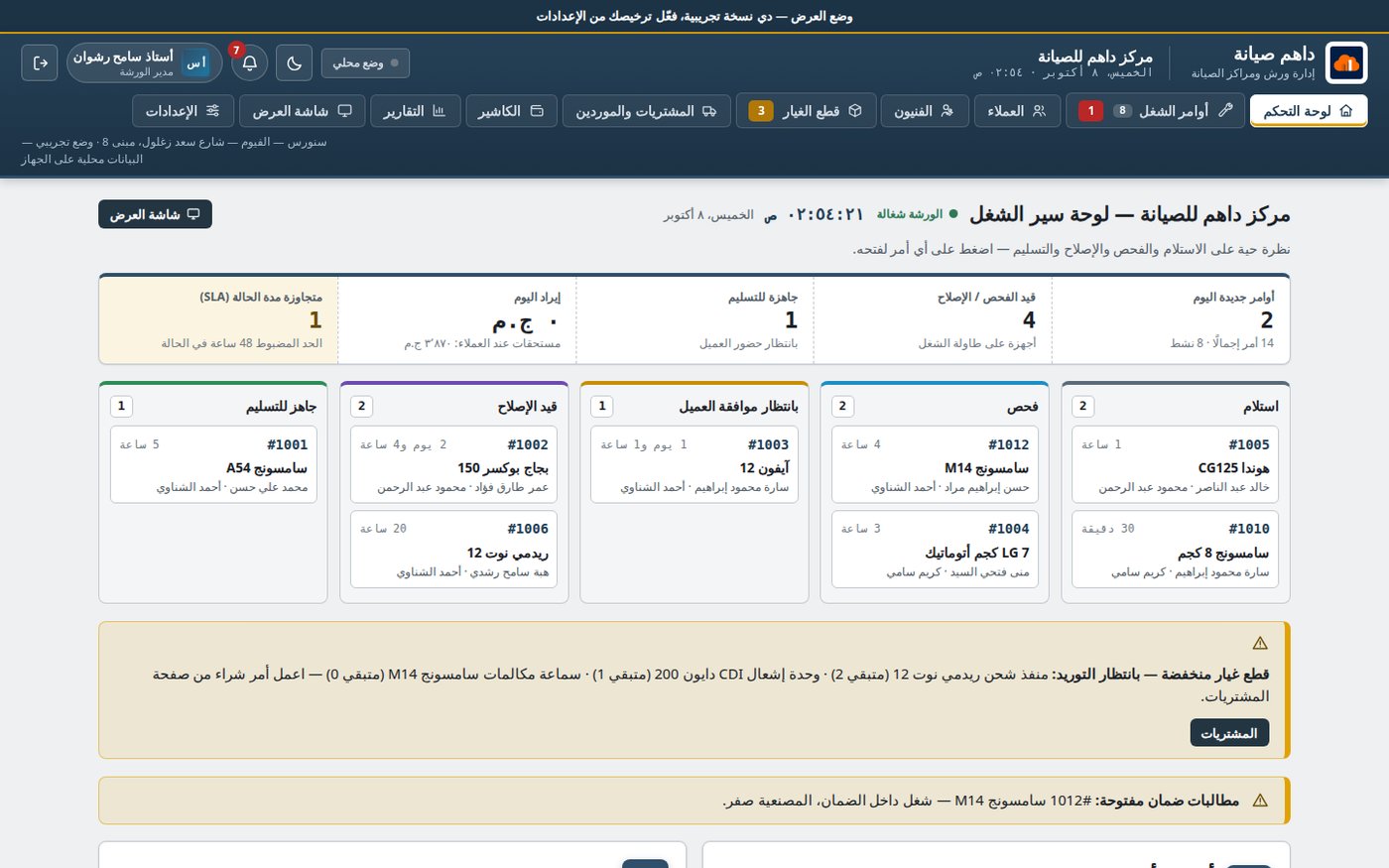Click dark شاشة العرض button beside board title
Screen dimensions: 1389x868
coord(155,214)
